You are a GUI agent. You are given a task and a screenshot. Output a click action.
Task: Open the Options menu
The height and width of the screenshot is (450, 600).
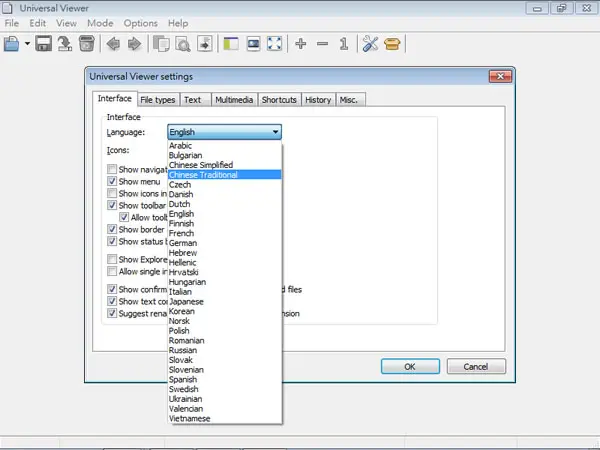[x=140, y=23]
